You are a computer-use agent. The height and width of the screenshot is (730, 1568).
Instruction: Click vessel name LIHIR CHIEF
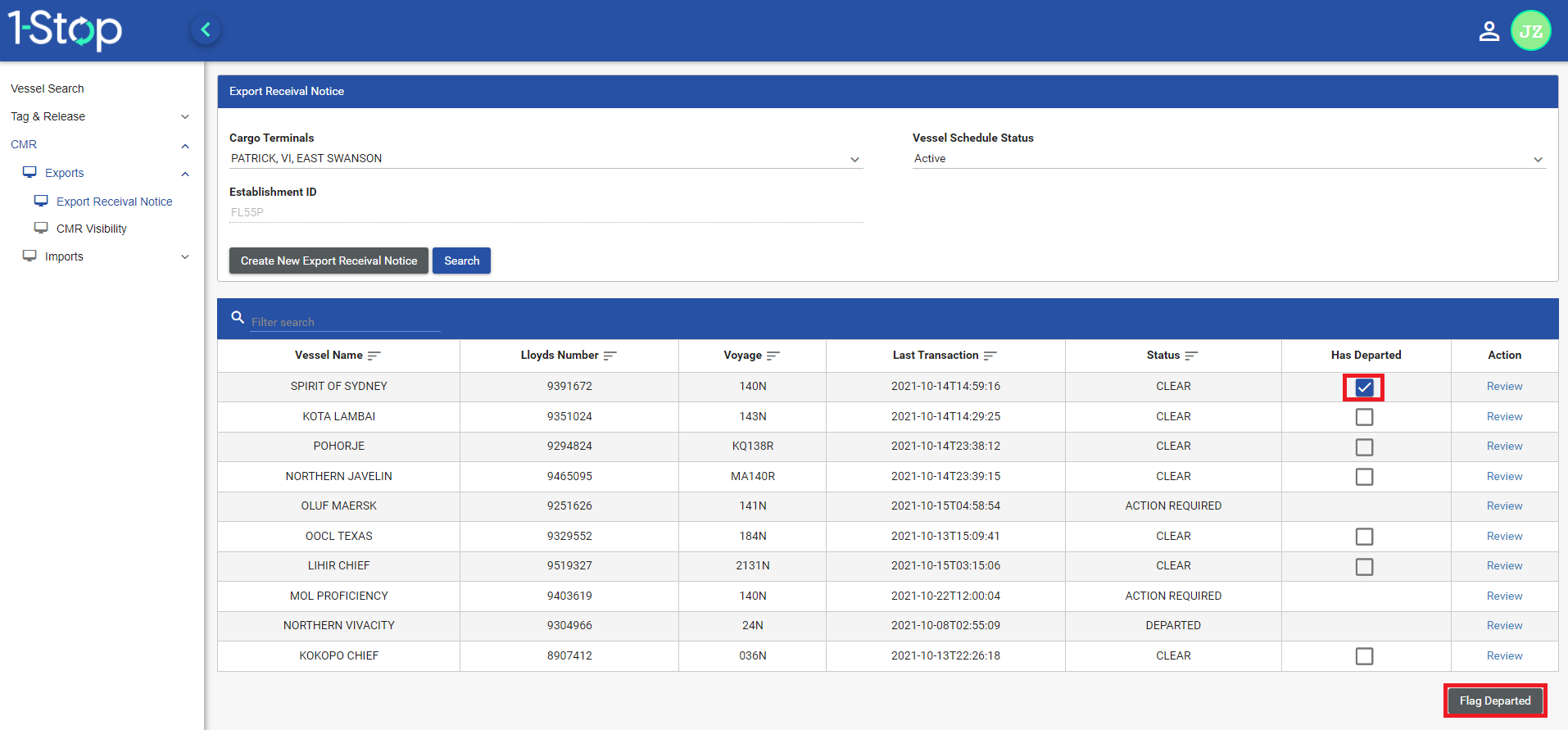coord(339,565)
